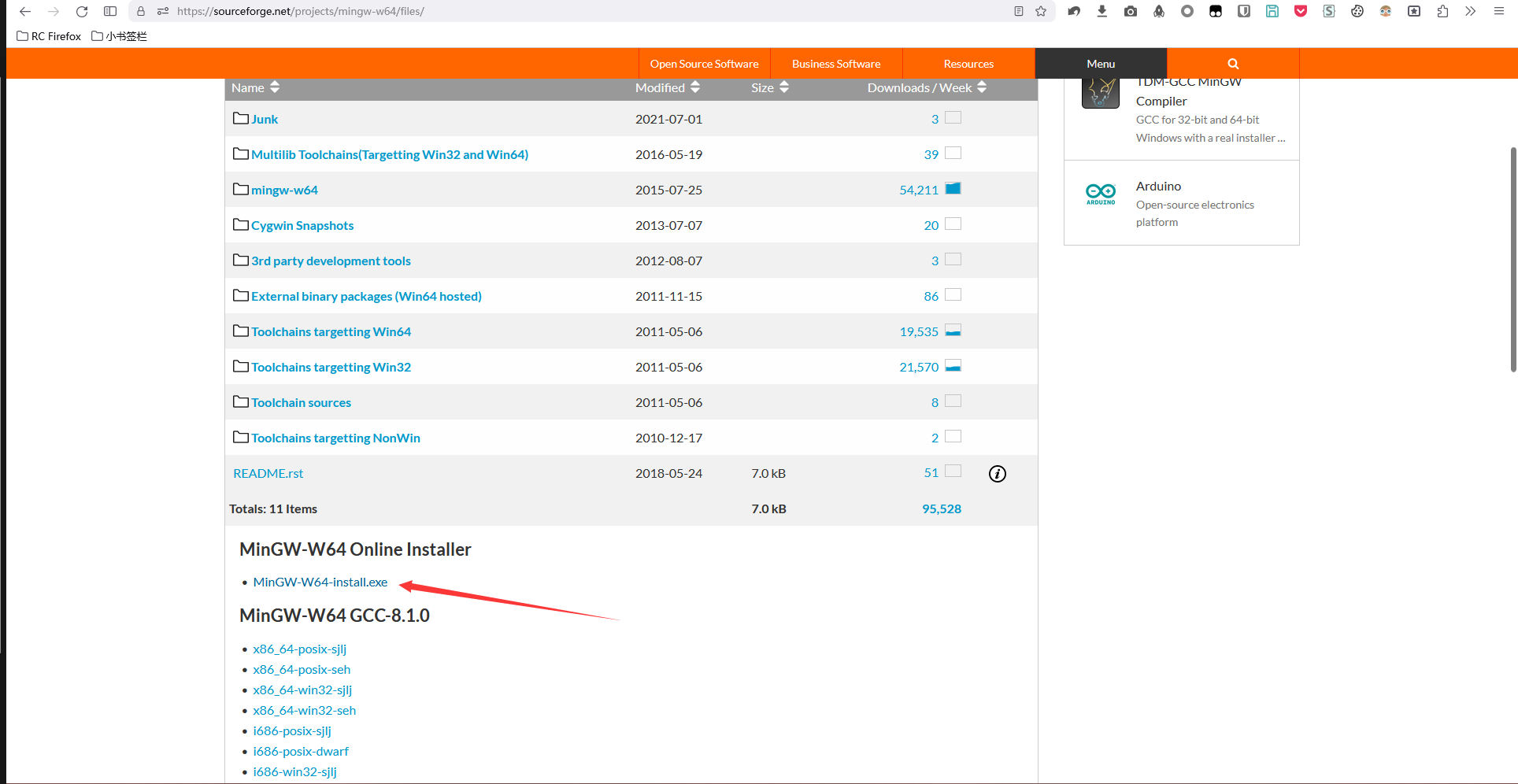
Task: Open the Open Source Software menu
Action: click(x=705, y=64)
